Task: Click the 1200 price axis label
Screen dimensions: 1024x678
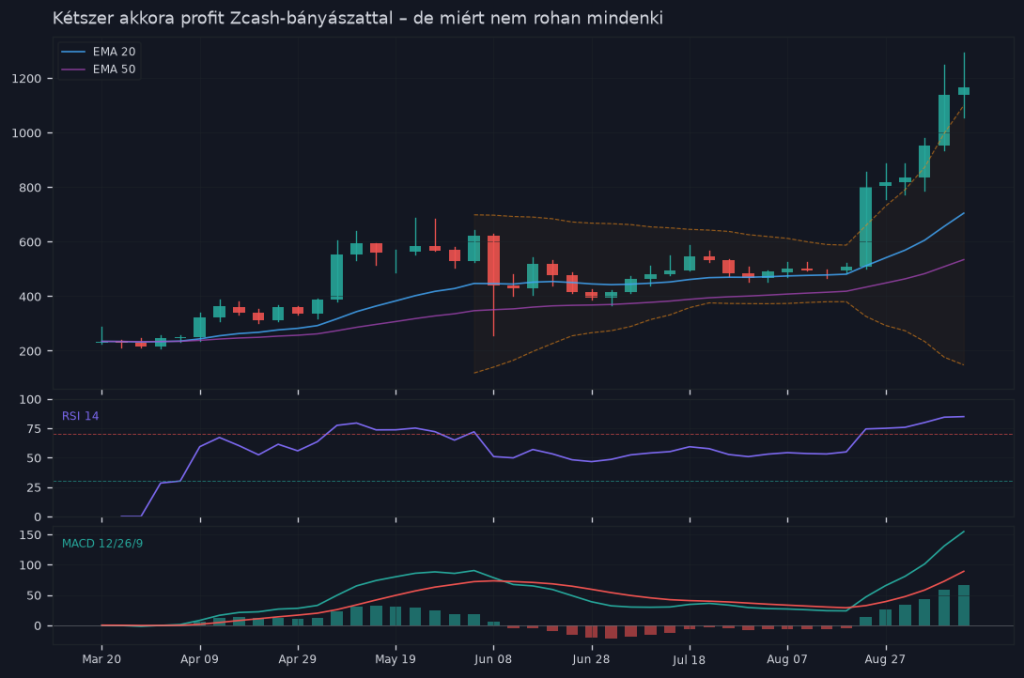Action: [x=27, y=79]
